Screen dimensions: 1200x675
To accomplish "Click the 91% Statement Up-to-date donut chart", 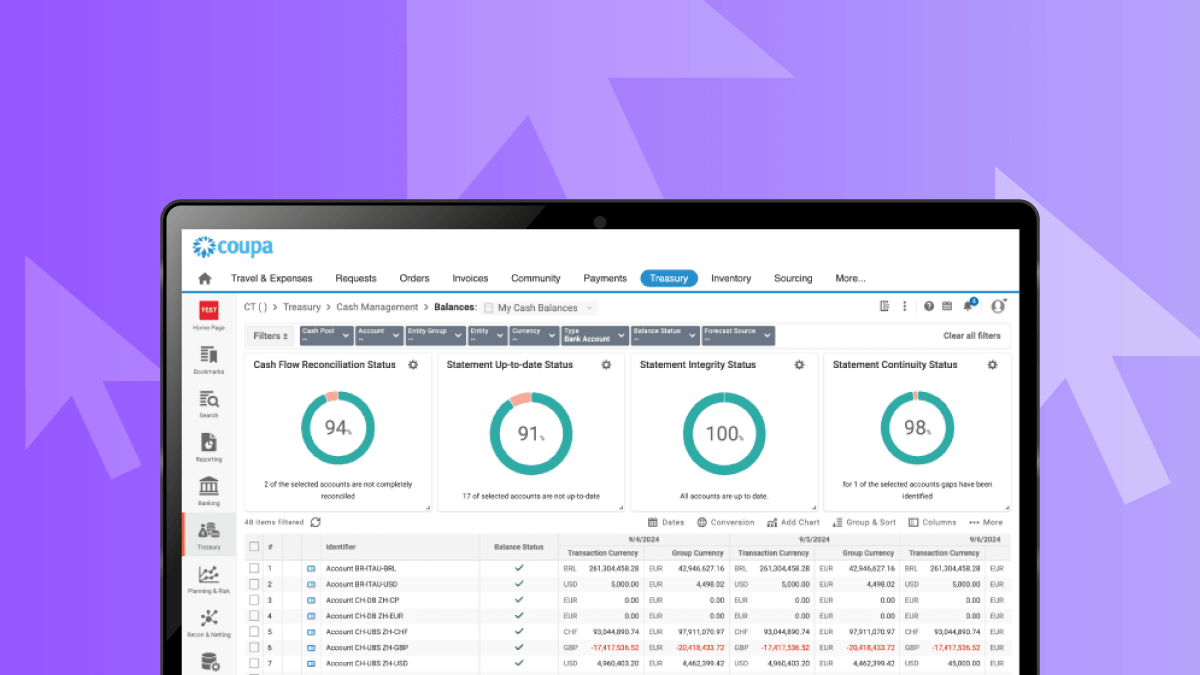I will pos(531,434).
